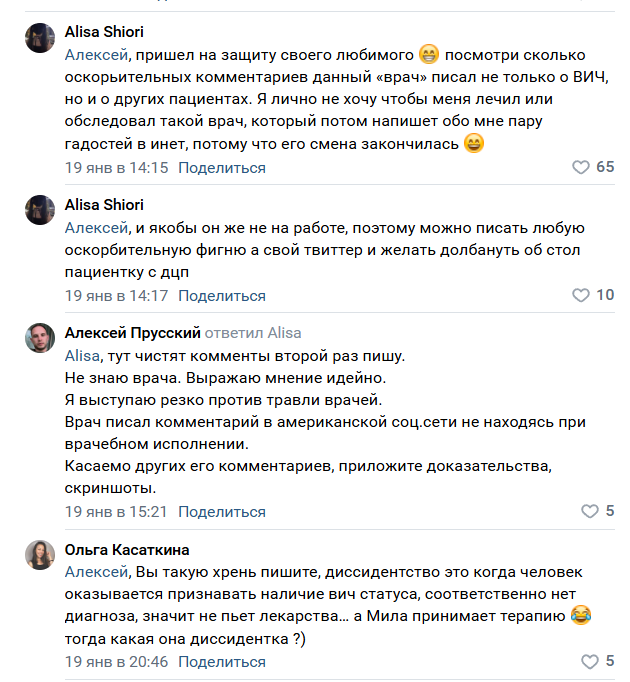Open Алексей Прусский's avatar photo
Image resolution: width=630 pixels, height=682 pixels.
tap(40, 339)
